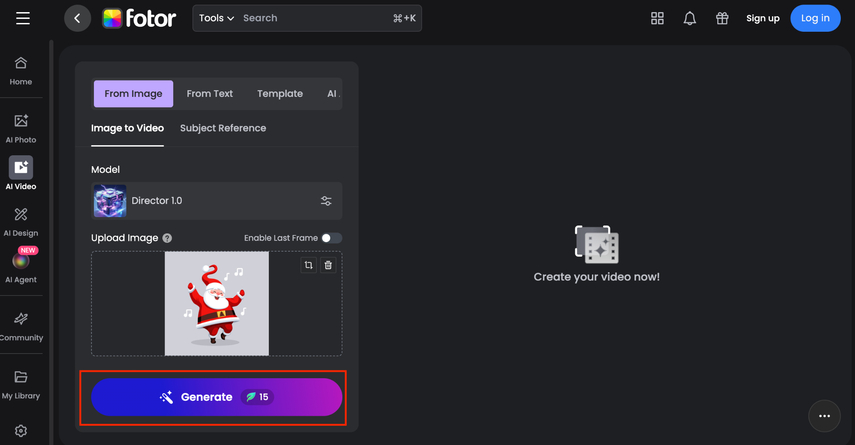Crop the uploaded Santa image
This screenshot has height=445, width=855.
(309, 265)
